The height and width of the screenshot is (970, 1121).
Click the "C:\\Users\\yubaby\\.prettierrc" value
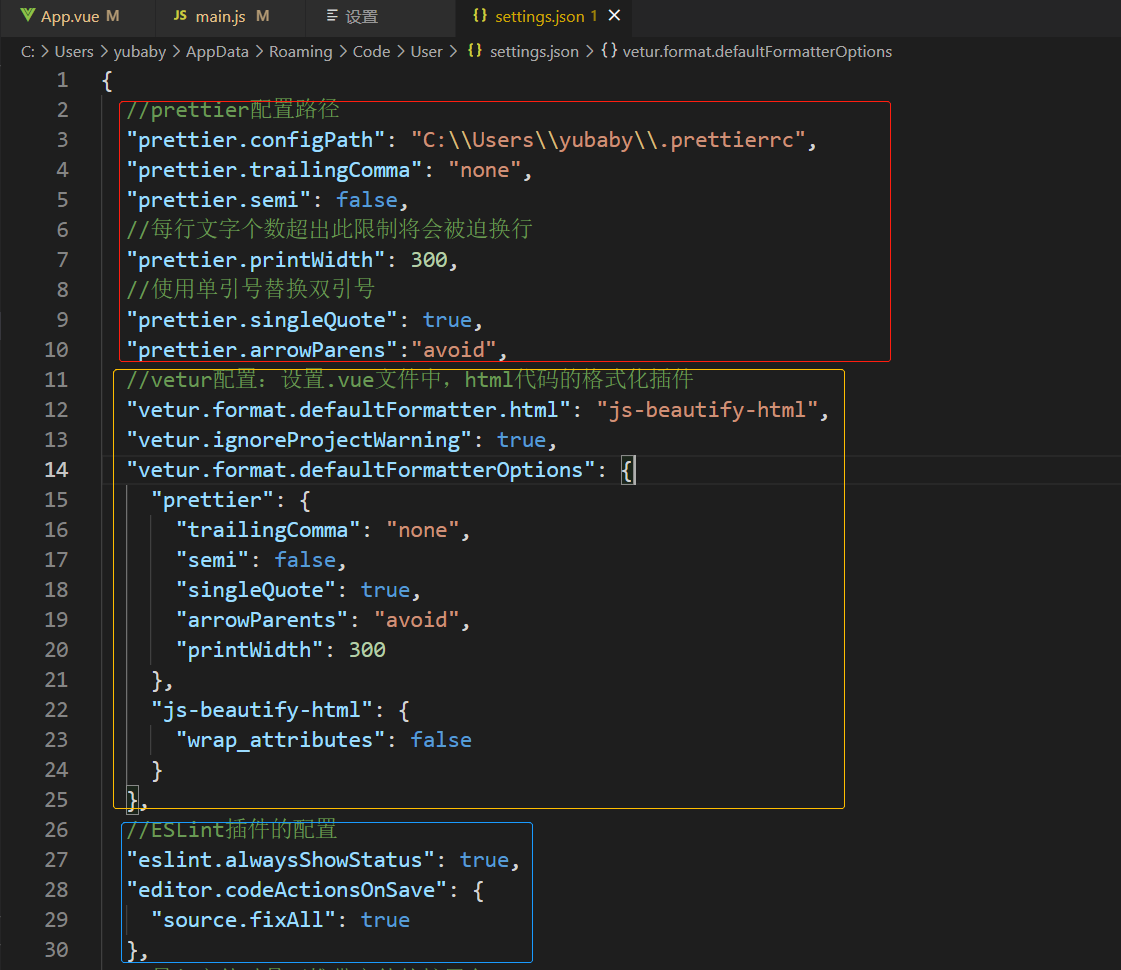608,139
